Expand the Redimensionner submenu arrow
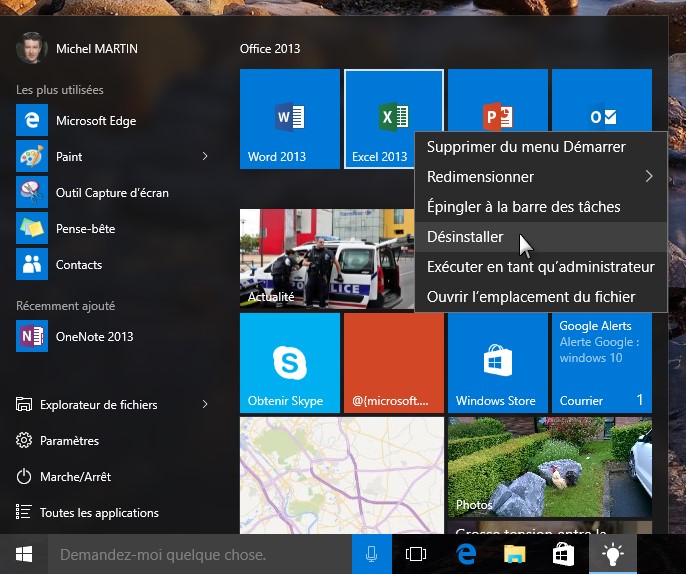 coord(648,177)
